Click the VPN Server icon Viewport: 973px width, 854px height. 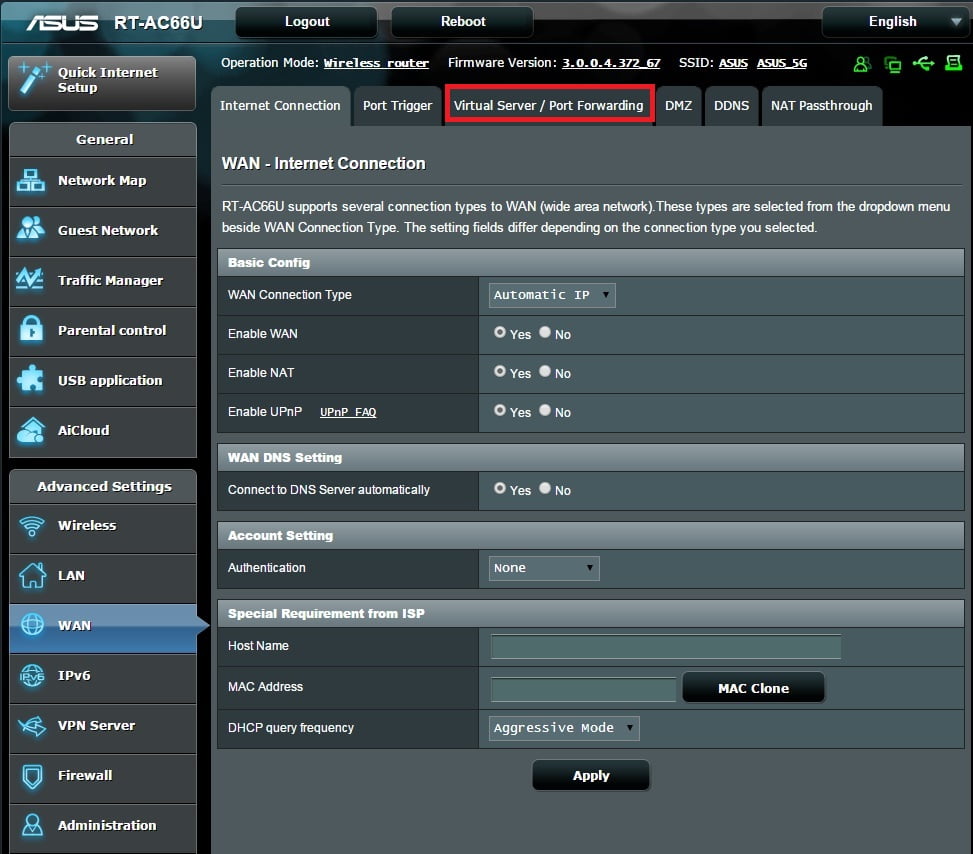point(32,725)
